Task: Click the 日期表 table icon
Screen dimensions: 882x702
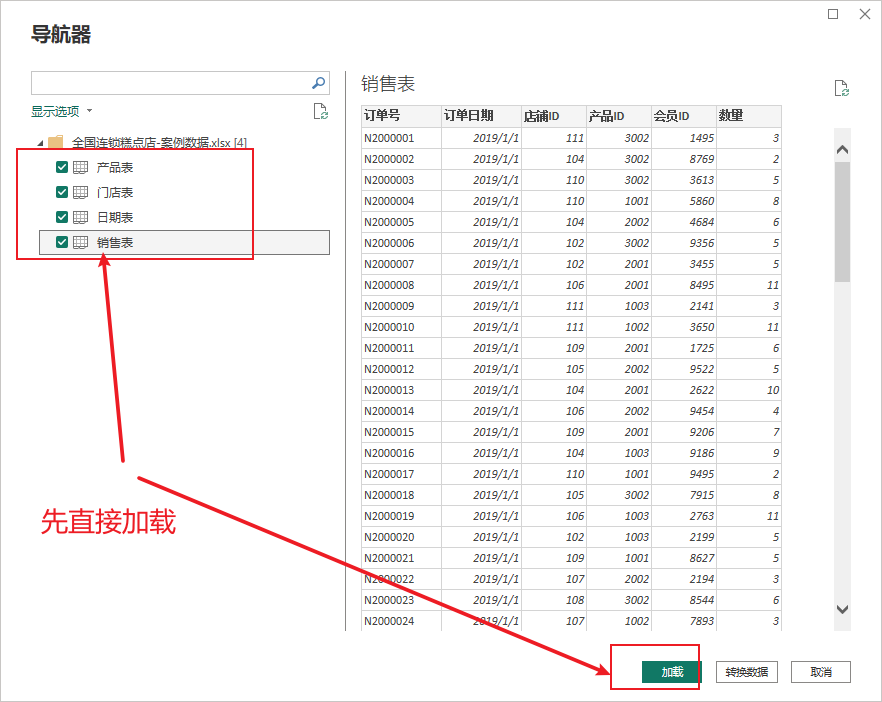Action: (80, 217)
